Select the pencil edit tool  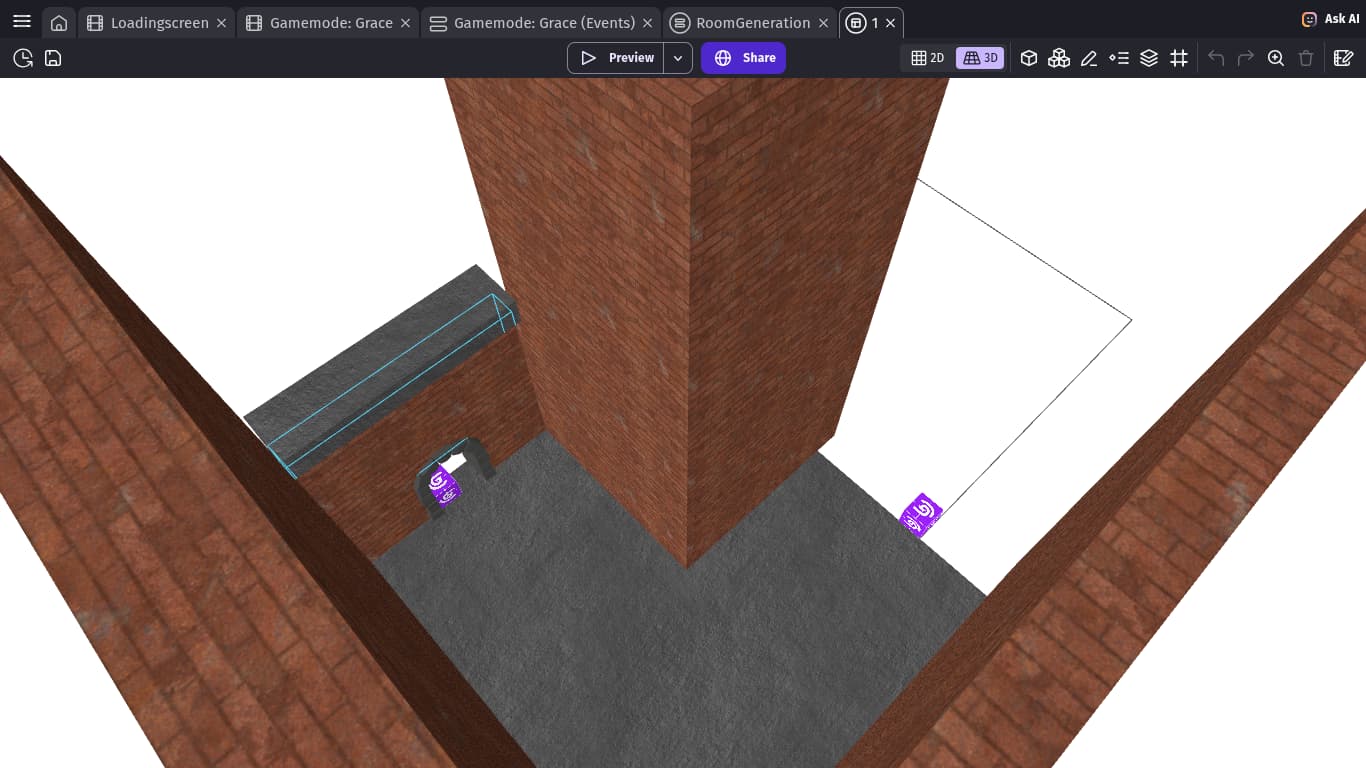pos(1089,58)
